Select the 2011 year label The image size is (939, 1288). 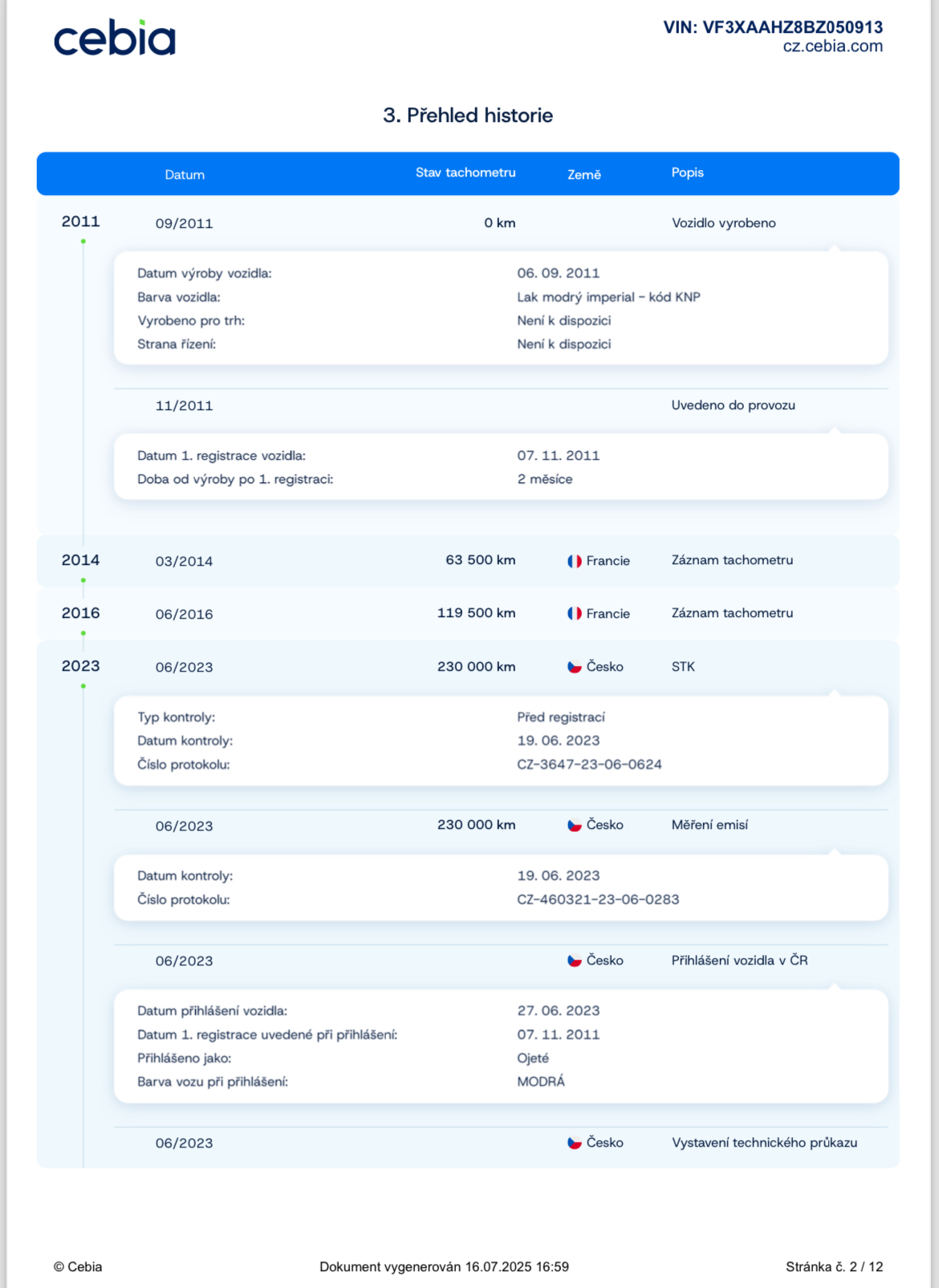pos(81,221)
